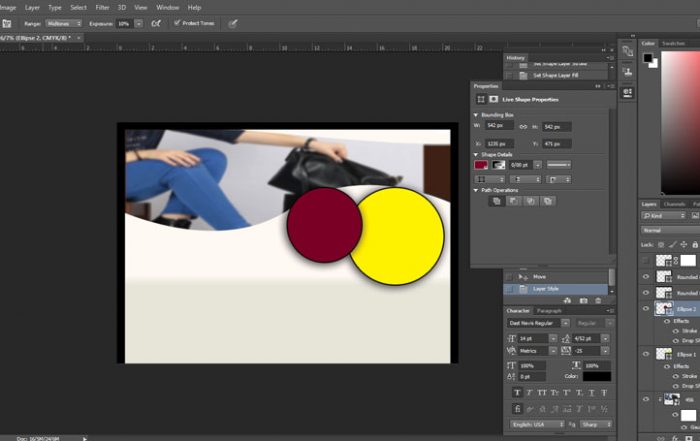Image resolution: width=700 pixels, height=441 pixels.
Task: Collapse the Shape Details section
Action: click(x=476, y=155)
